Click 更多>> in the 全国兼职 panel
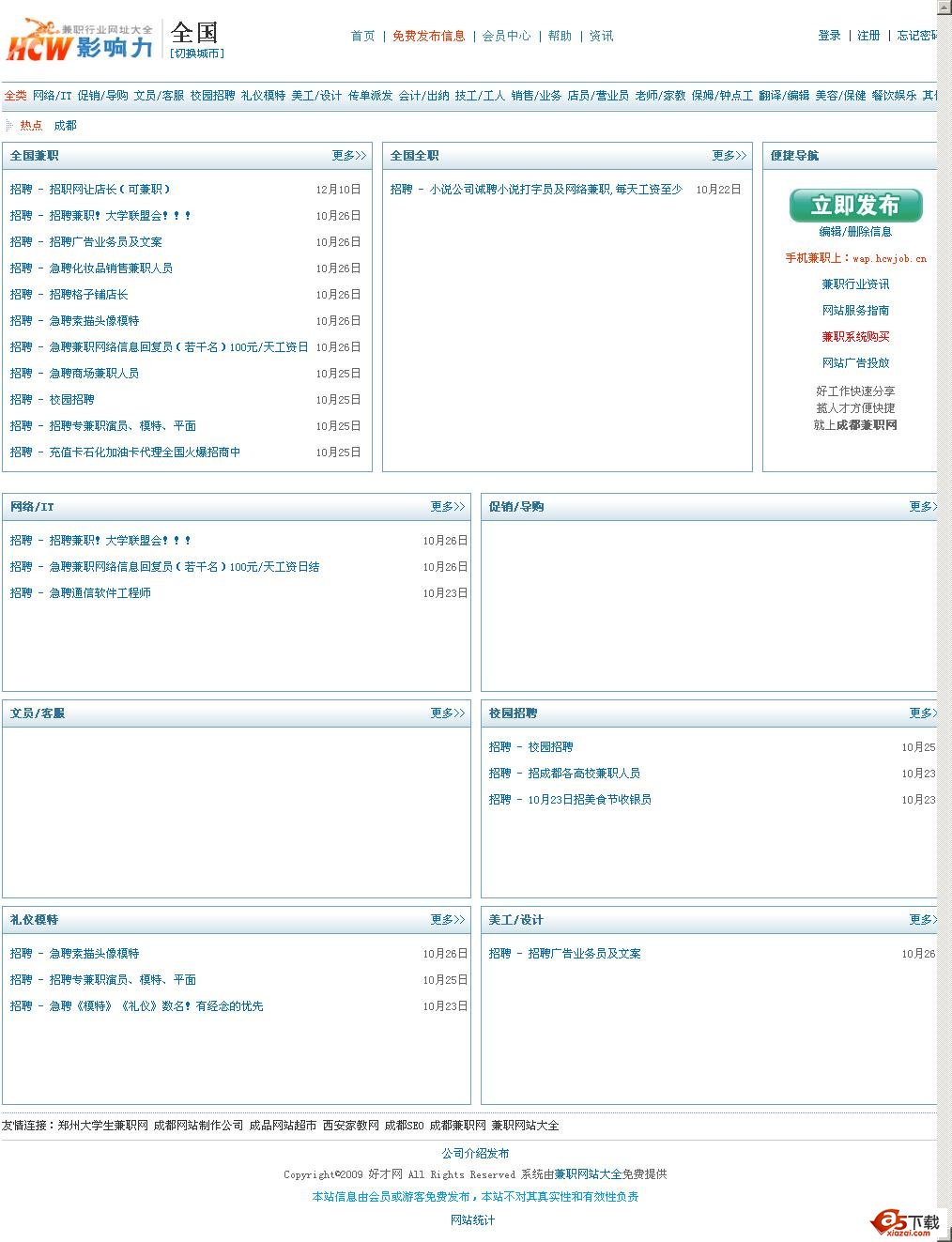Viewport: 952px width, 1242px height. point(347,156)
